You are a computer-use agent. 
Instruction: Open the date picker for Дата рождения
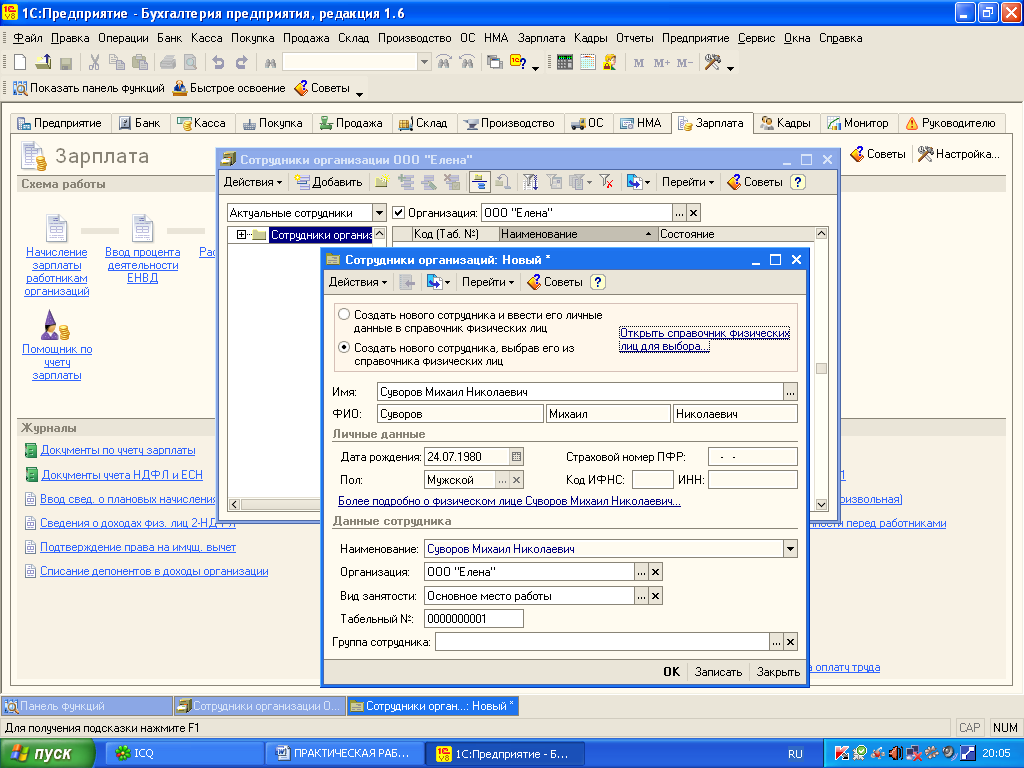[x=516, y=456]
